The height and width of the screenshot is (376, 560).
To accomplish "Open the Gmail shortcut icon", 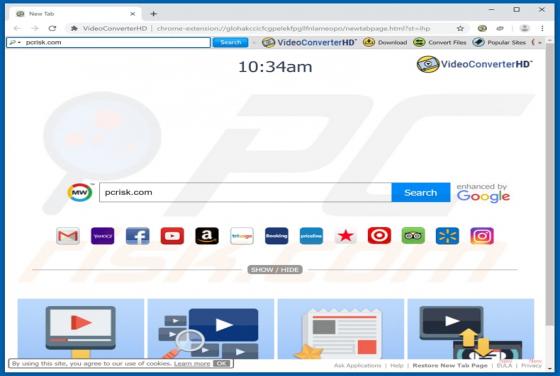I will click(x=68, y=236).
